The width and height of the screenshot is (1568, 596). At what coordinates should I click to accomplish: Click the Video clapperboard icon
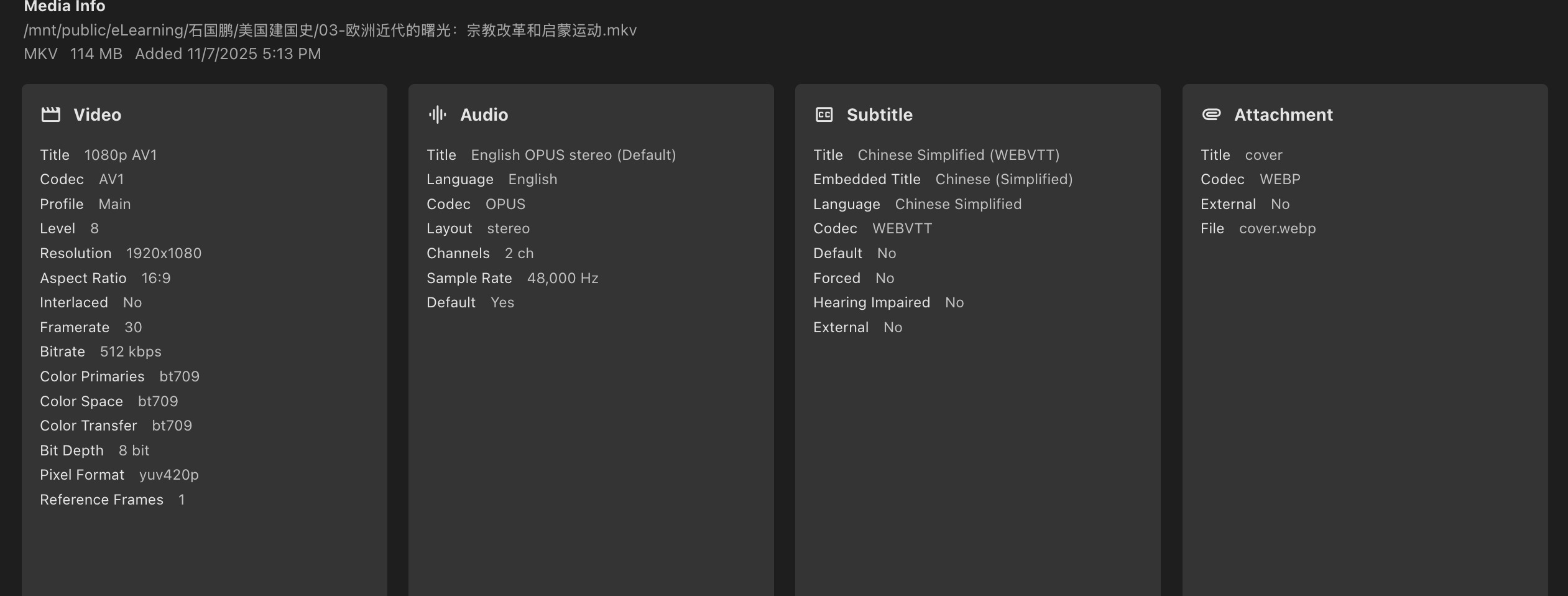50,114
